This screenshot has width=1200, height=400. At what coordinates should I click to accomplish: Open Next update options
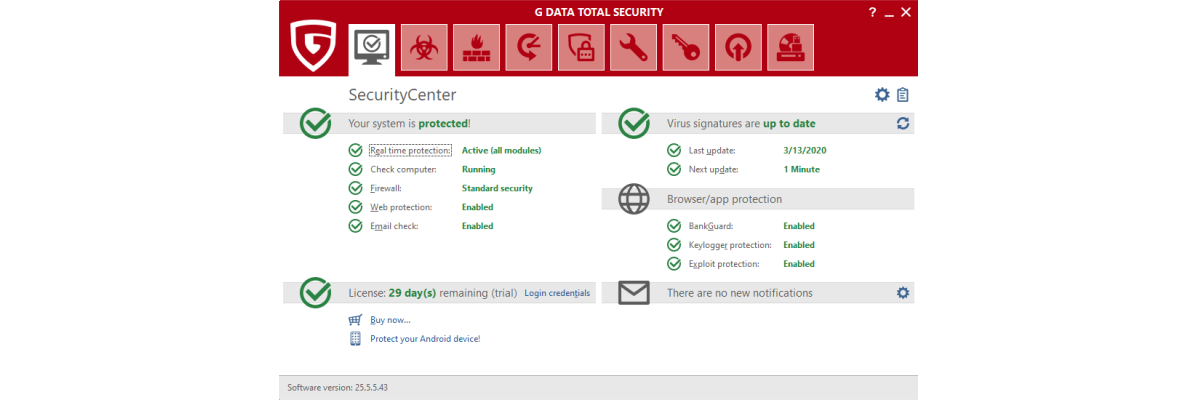pos(711,169)
